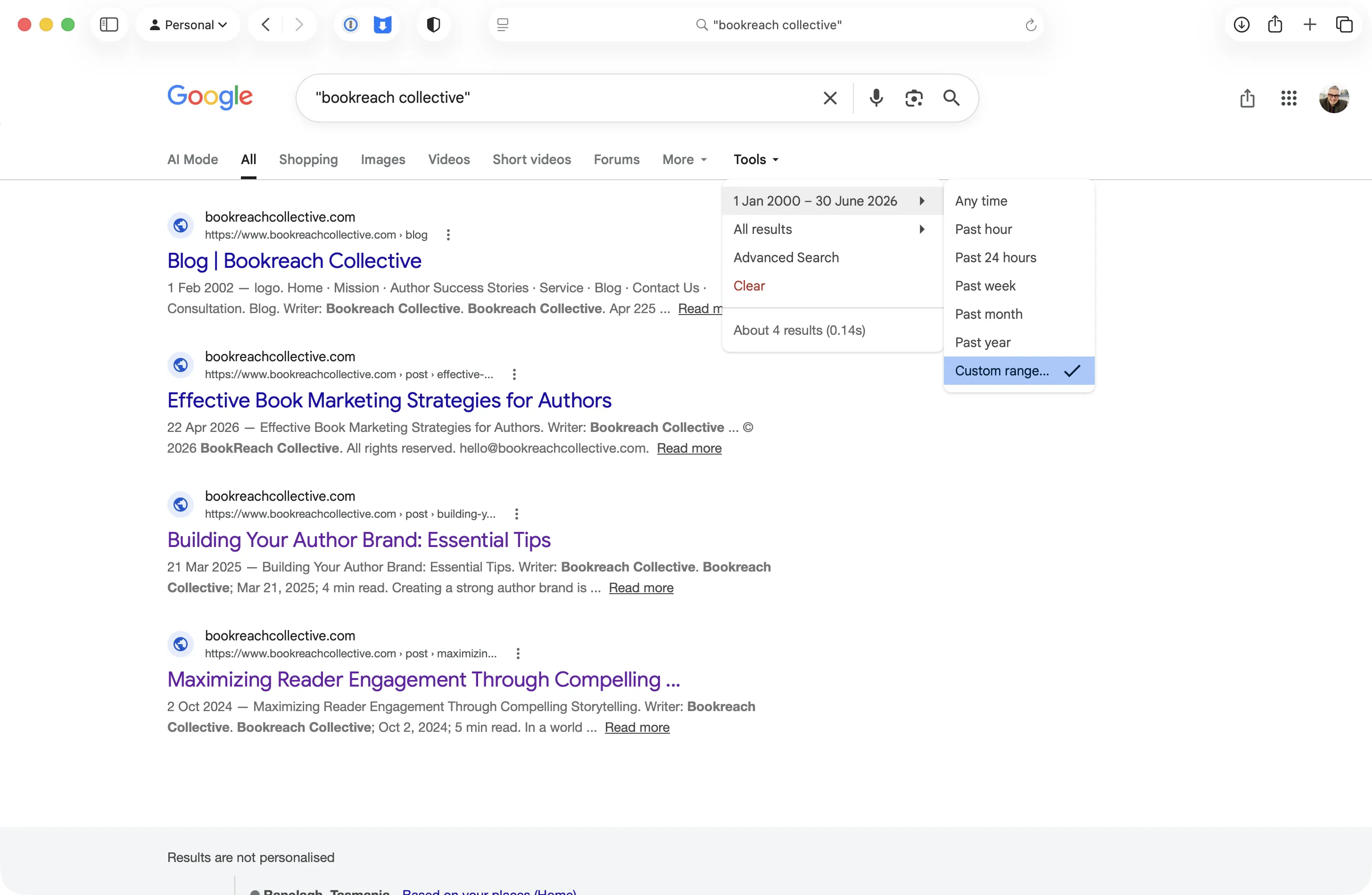Choose Any time filter
The height and width of the screenshot is (895, 1372).
(x=1018, y=201)
